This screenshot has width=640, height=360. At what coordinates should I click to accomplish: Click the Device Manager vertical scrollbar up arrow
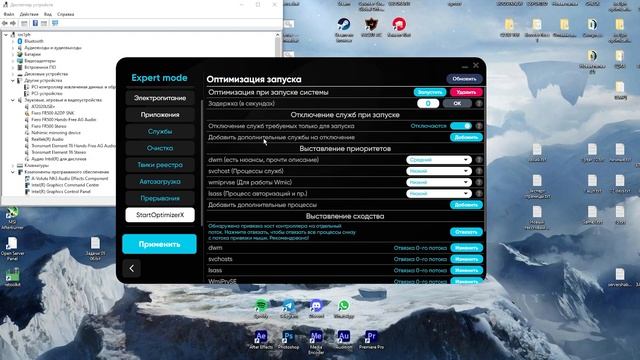pos(278,35)
